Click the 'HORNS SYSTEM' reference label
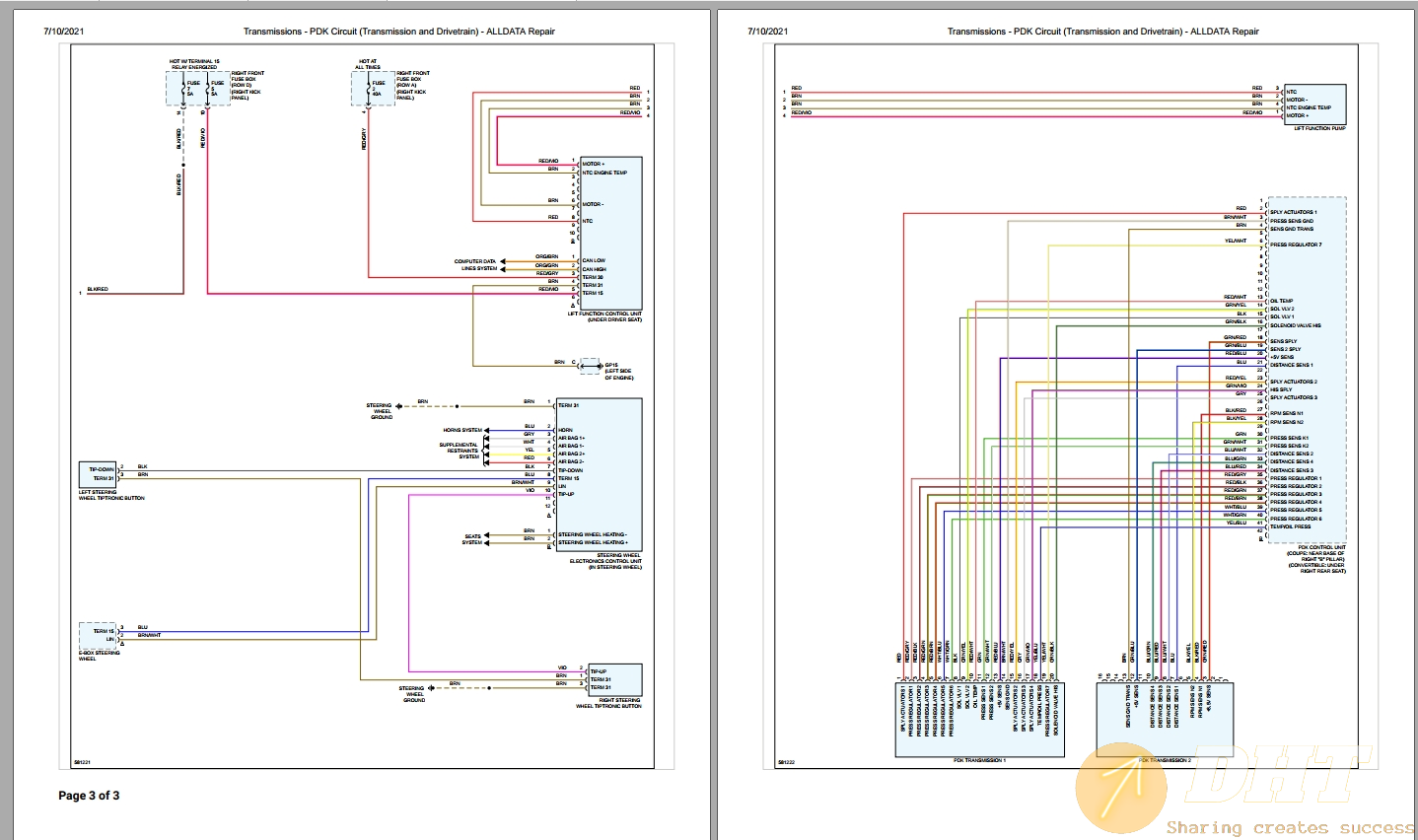 462,430
